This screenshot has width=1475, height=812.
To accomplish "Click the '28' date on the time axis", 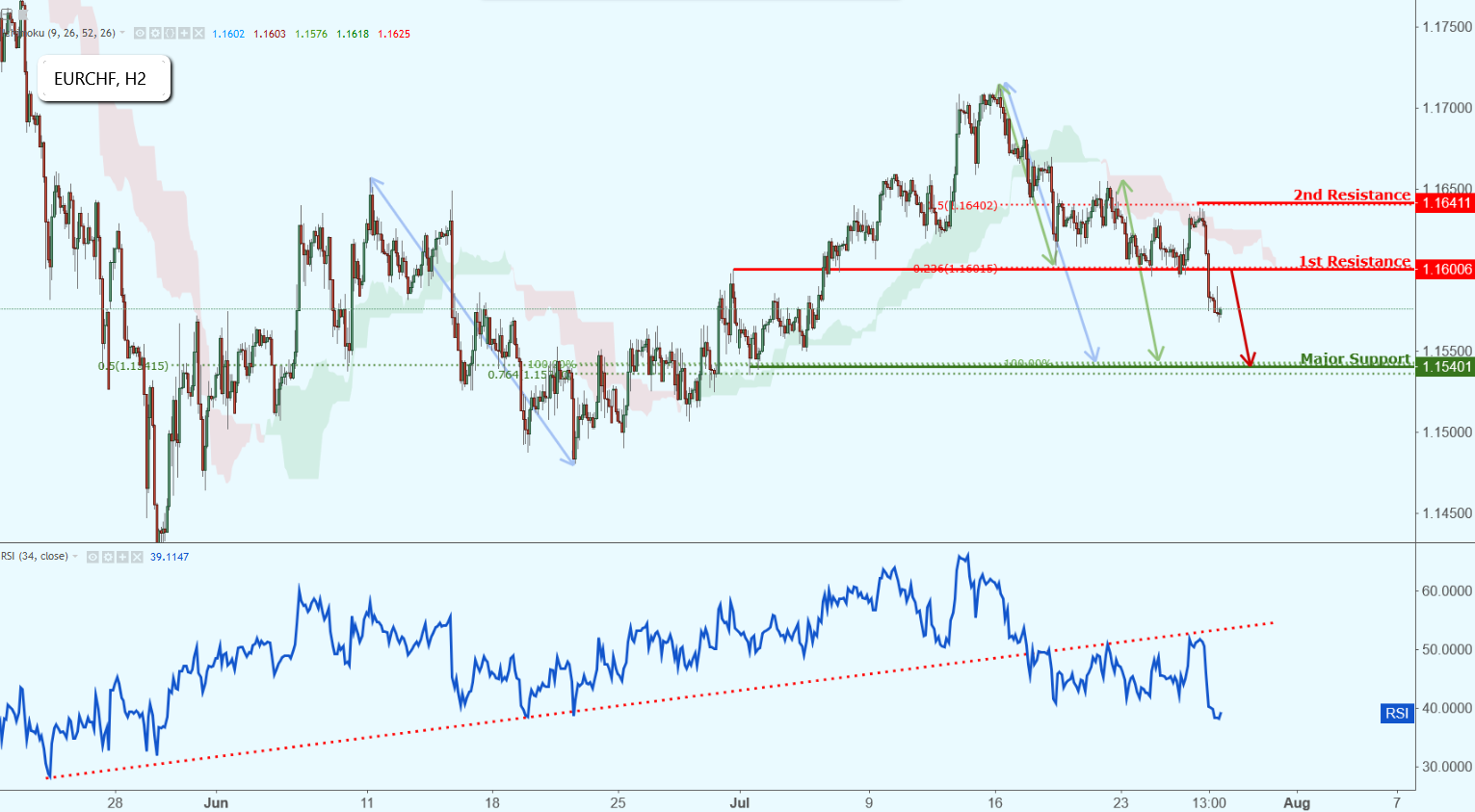I will [115, 802].
